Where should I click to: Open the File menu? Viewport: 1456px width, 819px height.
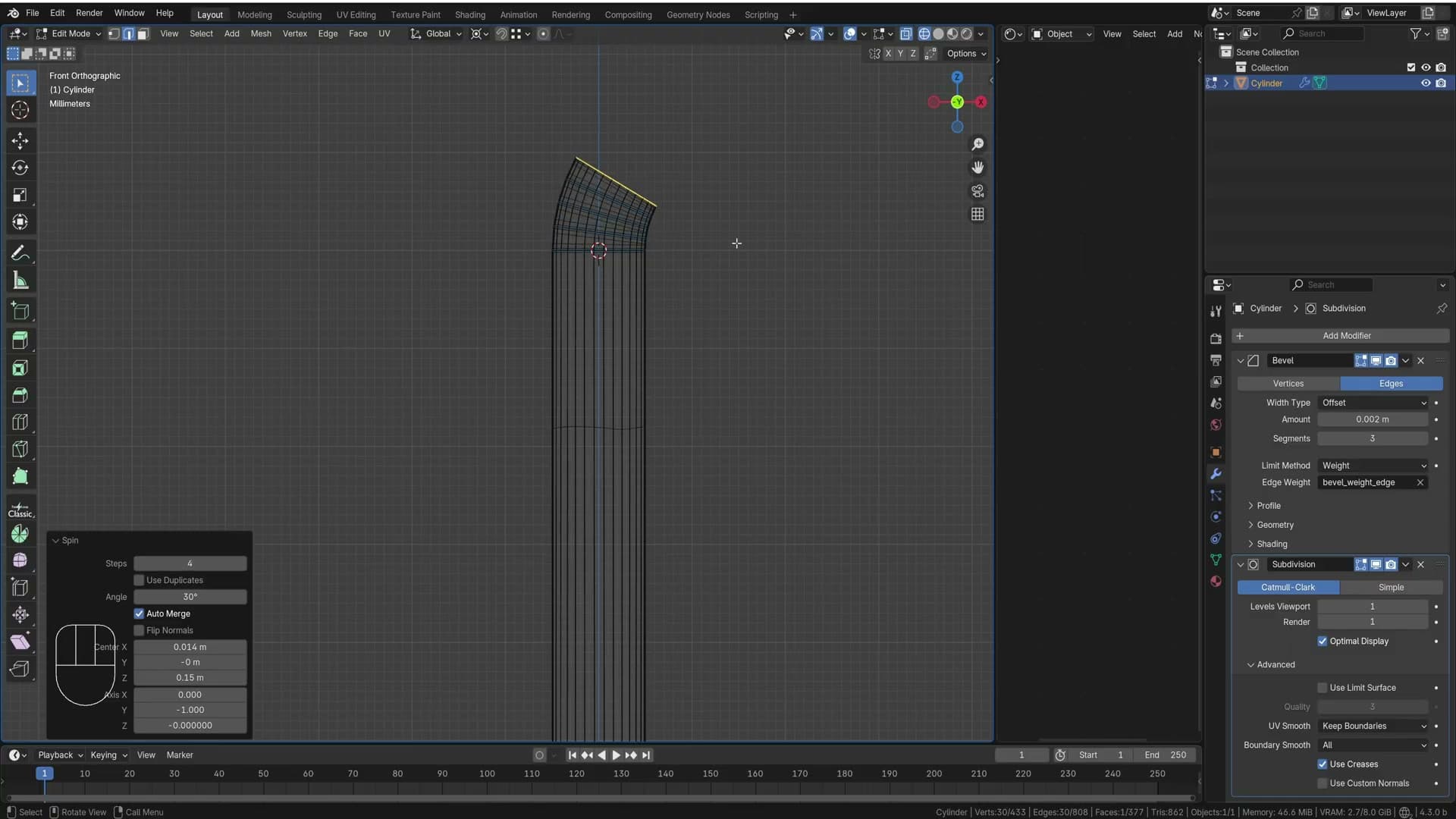coord(32,13)
